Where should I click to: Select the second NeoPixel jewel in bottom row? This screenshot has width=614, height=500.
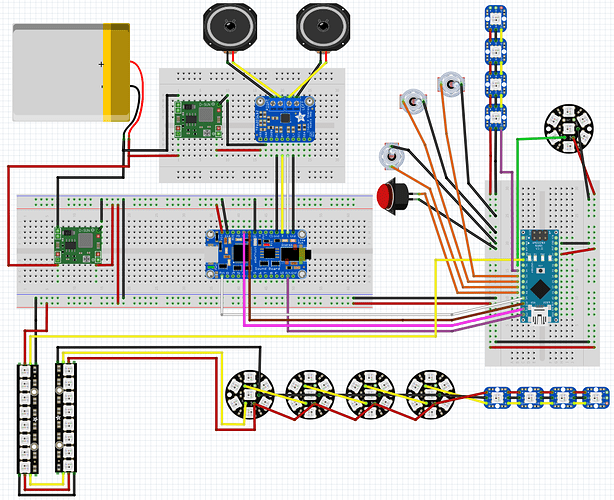click(310, 394)
